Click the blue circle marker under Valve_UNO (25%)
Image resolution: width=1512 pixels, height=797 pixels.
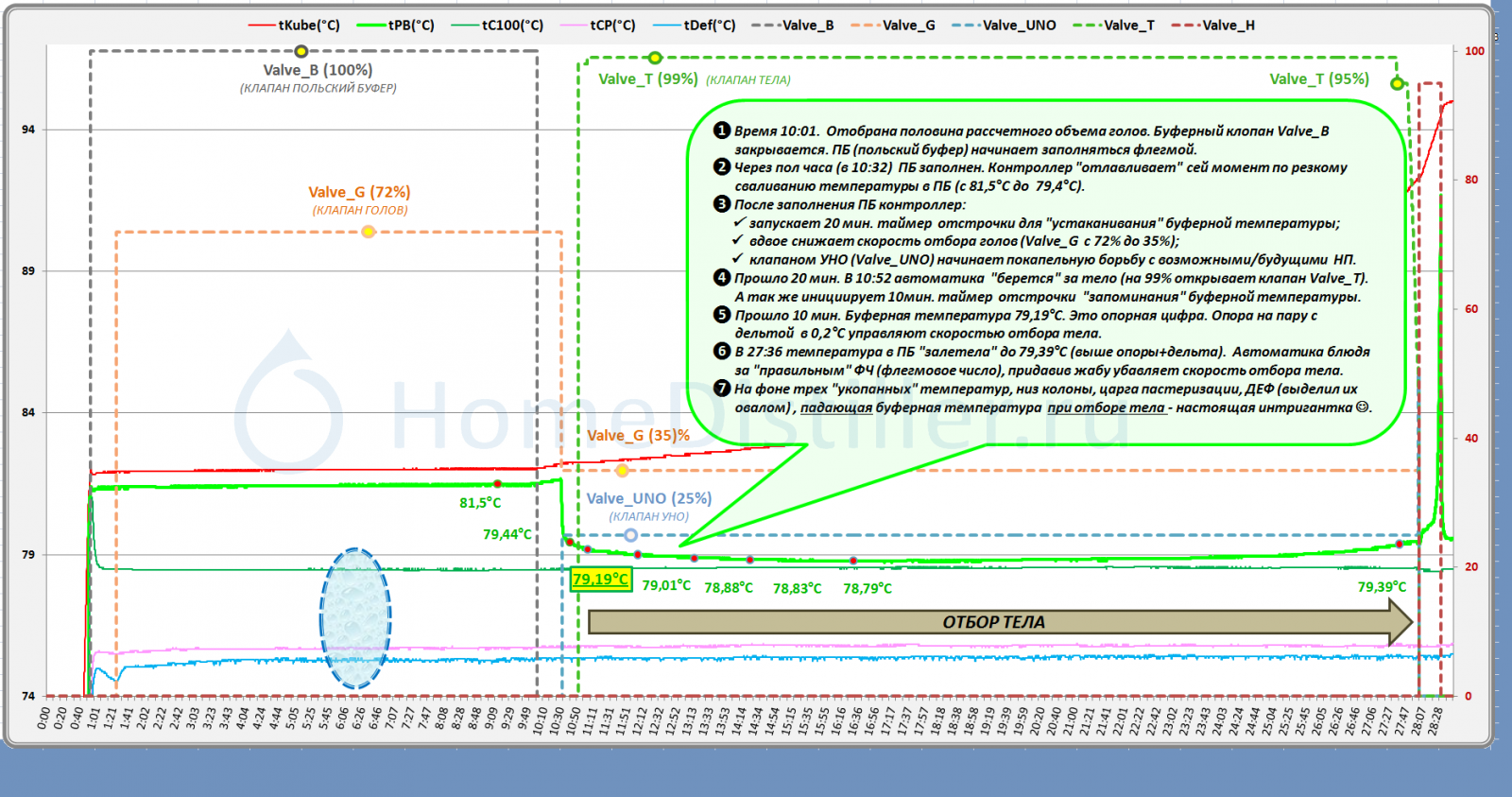[x=630, y=535]
